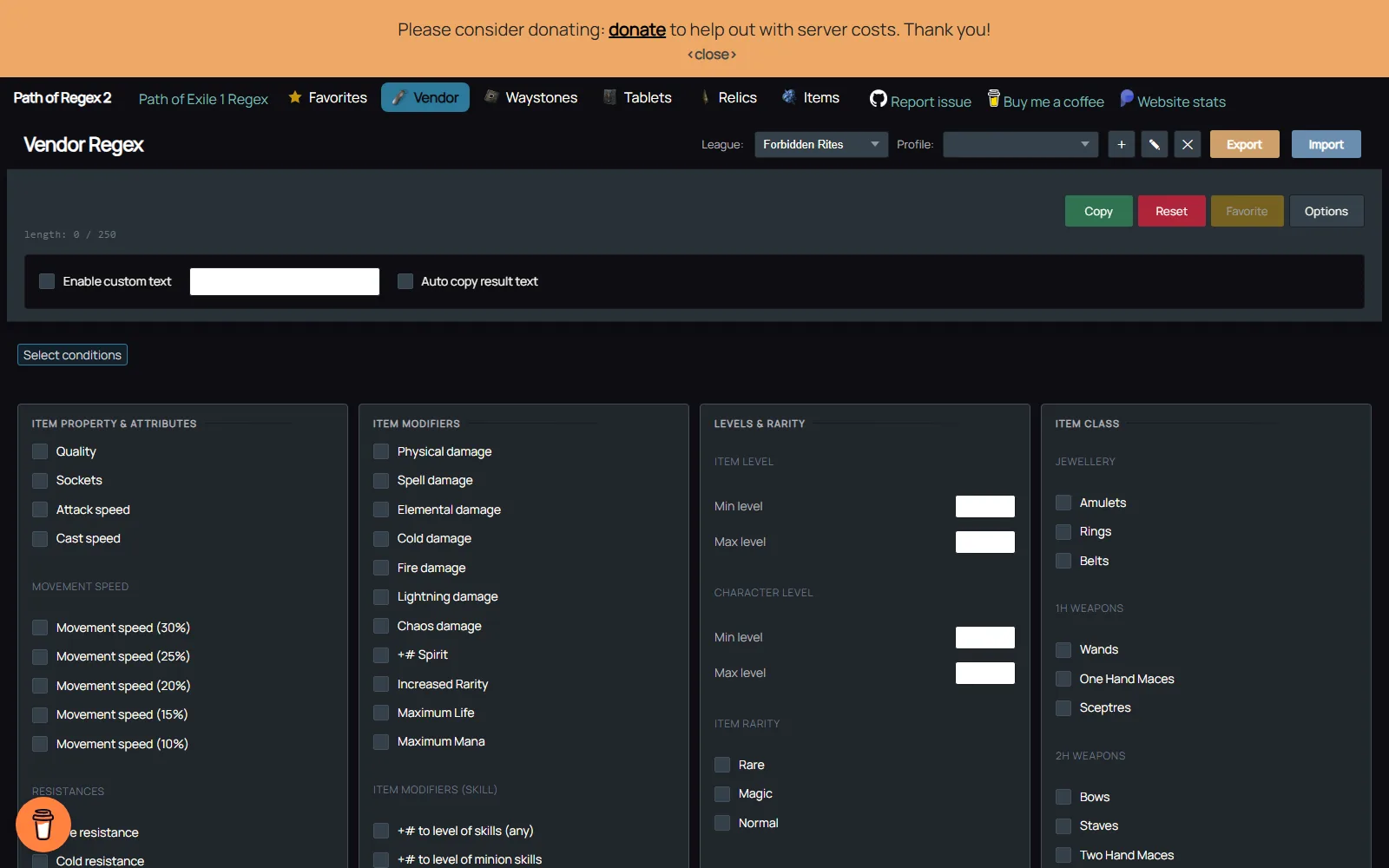Click the Waystones tab icon

[x=491, y=96]
